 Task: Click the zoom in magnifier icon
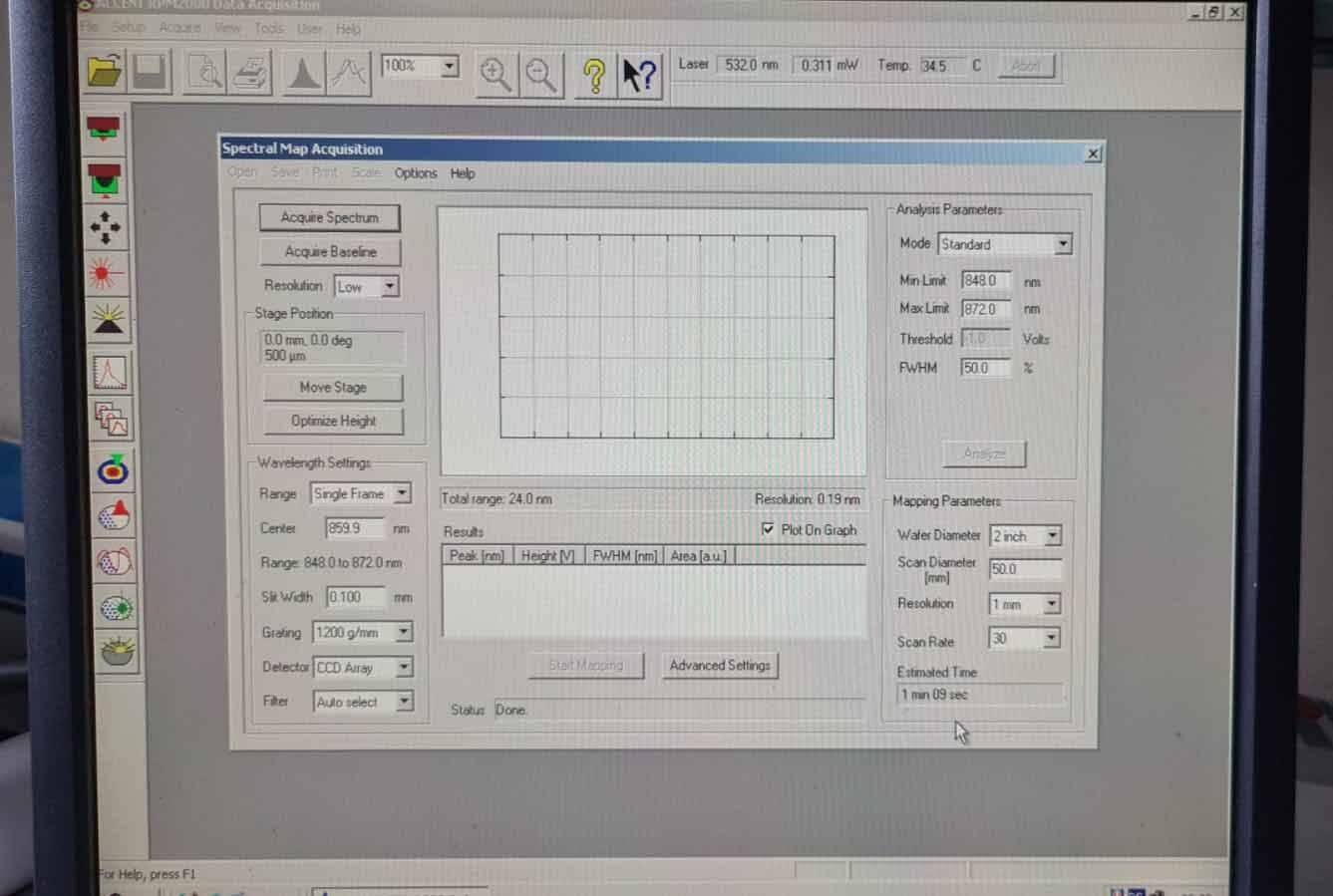(496, 75)
